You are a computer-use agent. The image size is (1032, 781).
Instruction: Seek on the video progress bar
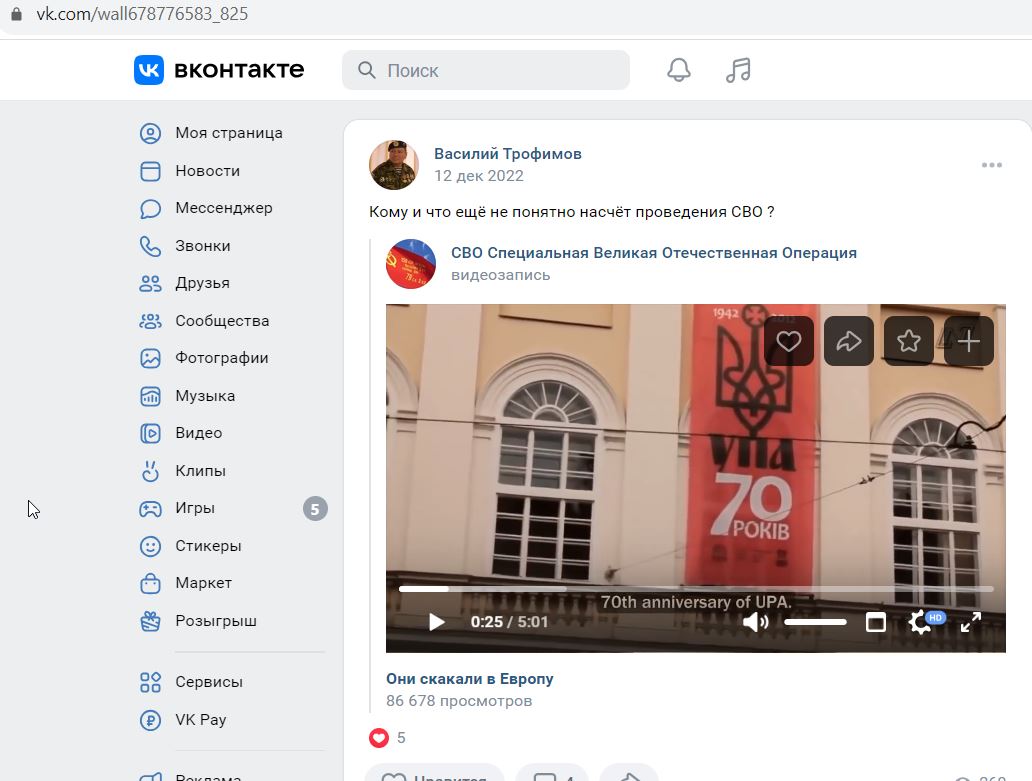click(696, 589)
